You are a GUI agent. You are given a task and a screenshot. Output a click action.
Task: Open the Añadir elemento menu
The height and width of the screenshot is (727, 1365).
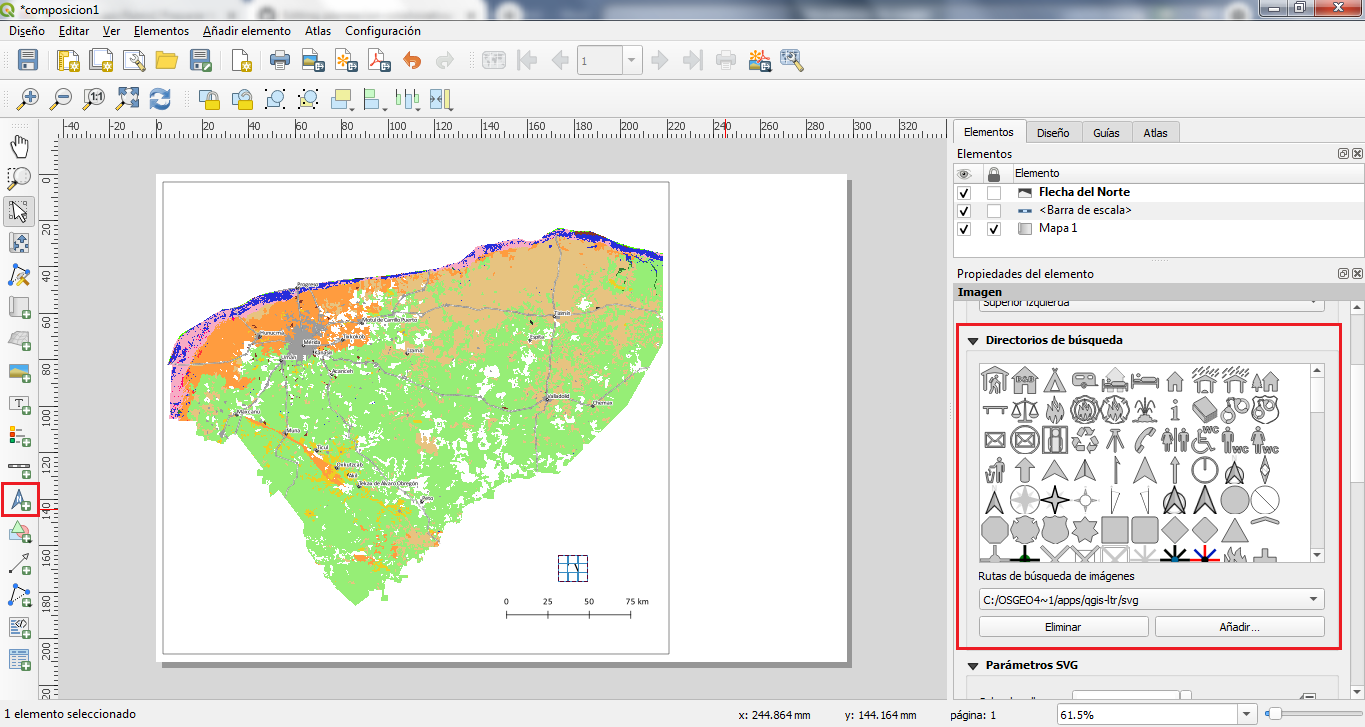pos(247,31)
